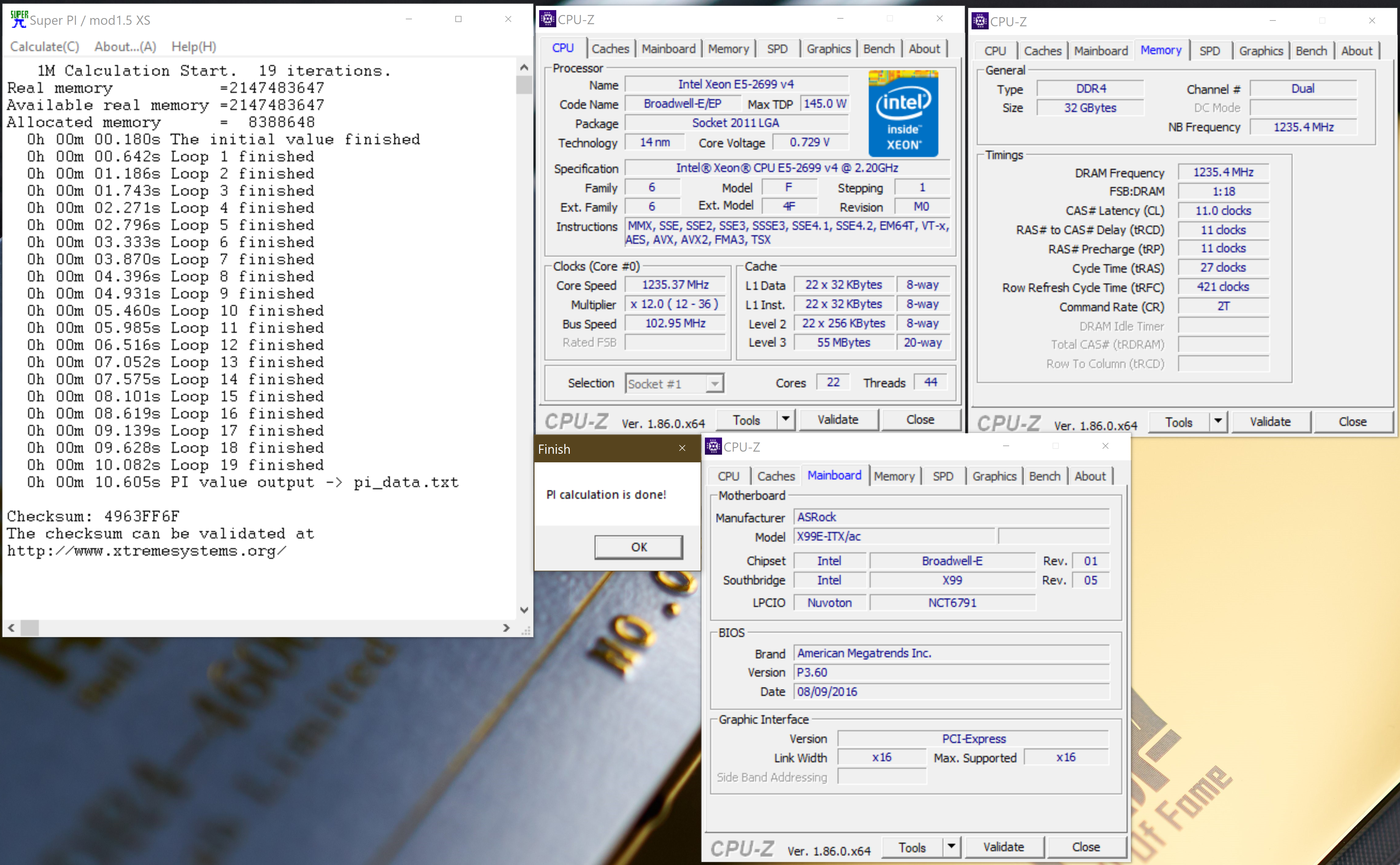This screenshot has height=865, width=1400.
Task: Switch to Mainboard tab in the CPU window
Action: pyautogui.click(x=668, y=49)
